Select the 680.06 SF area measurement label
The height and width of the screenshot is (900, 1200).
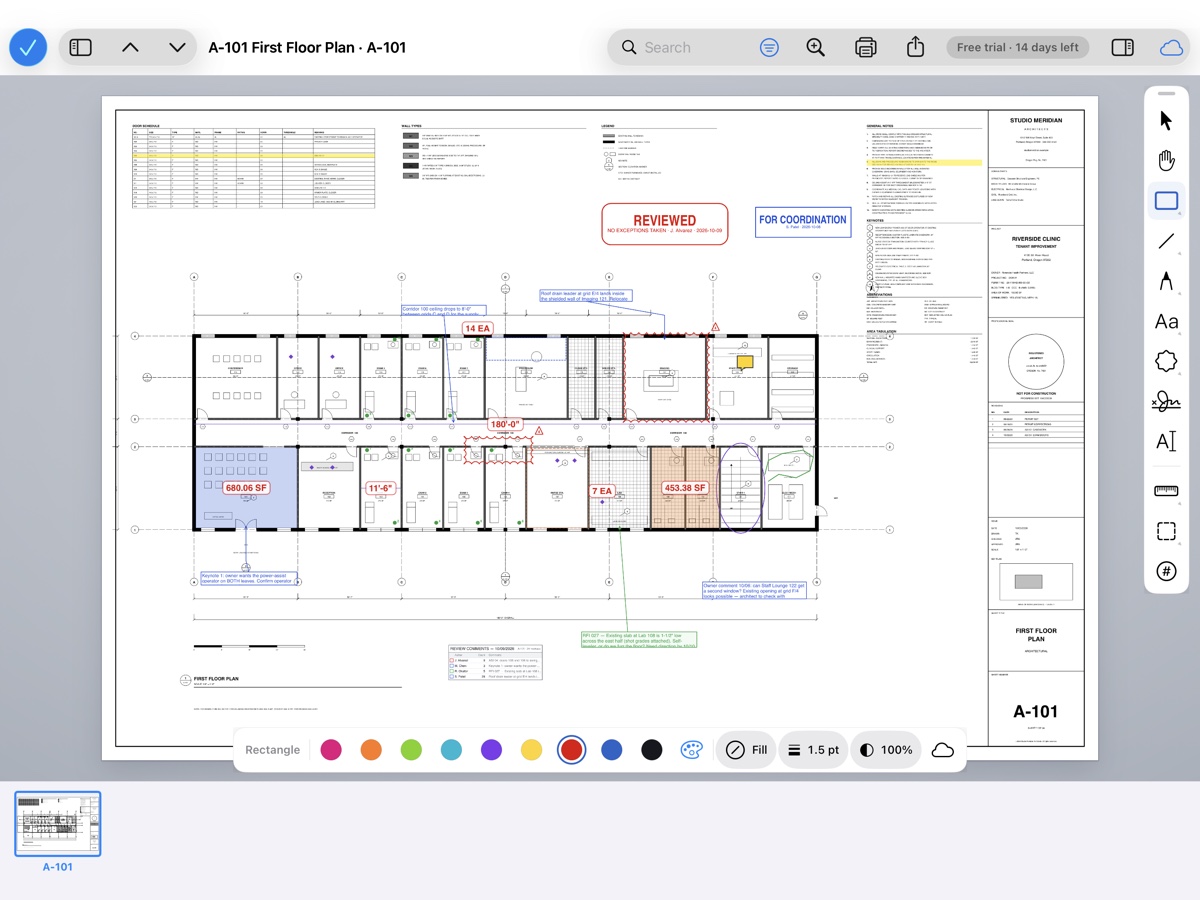pos(246,488)
